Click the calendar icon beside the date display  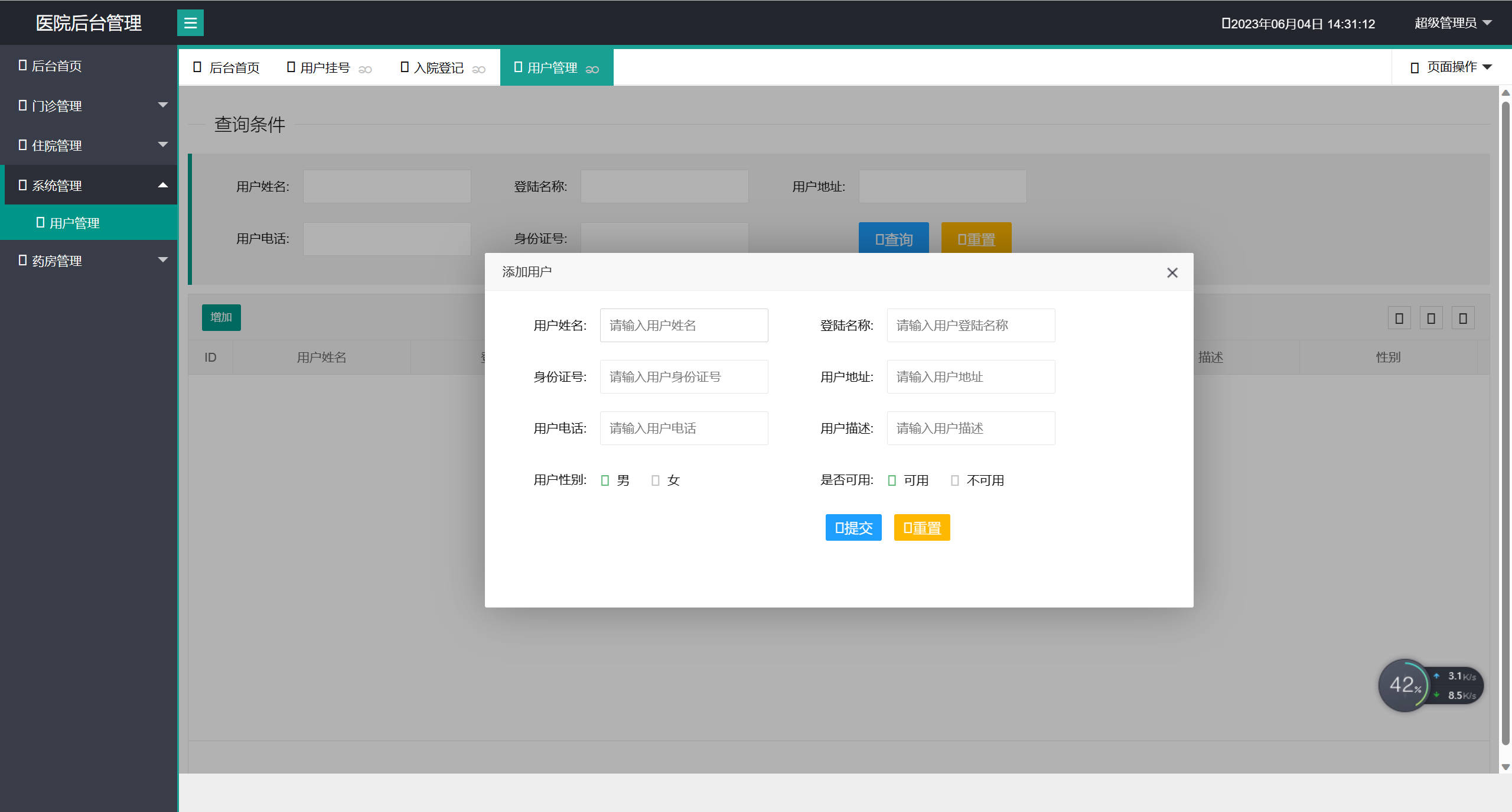(x=1227, y=23)
